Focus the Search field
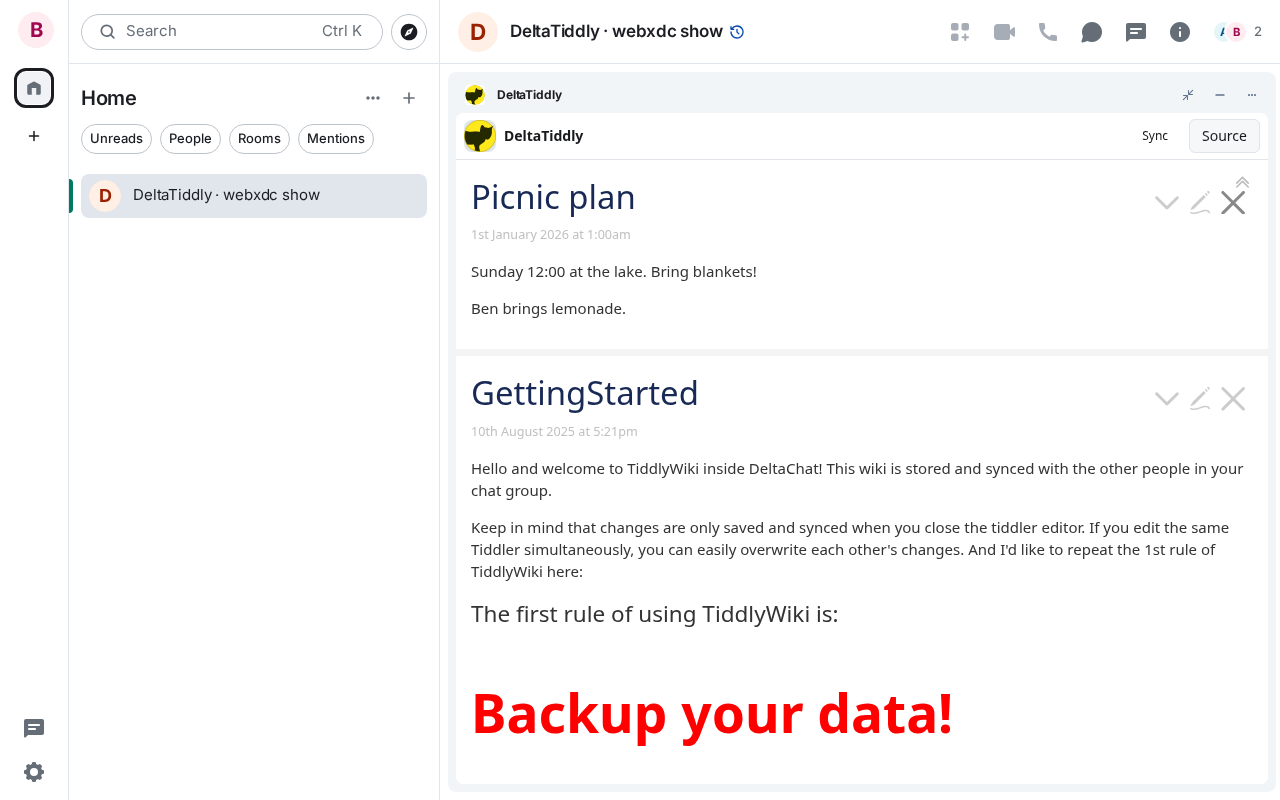Screen dimensions: 1280x800 coord(232,32)
